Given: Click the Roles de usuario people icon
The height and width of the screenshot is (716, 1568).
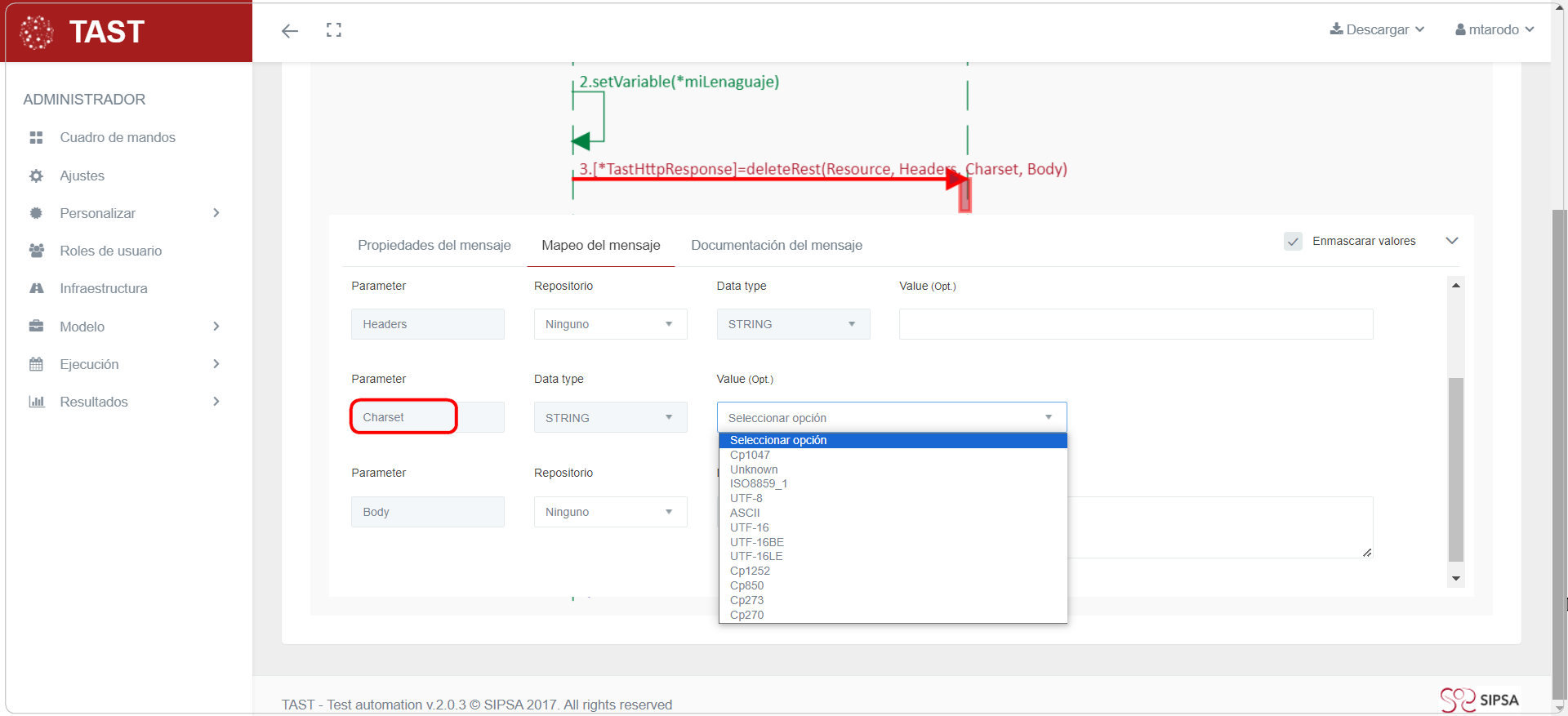Looking at the screenshot, I should 36,251.
